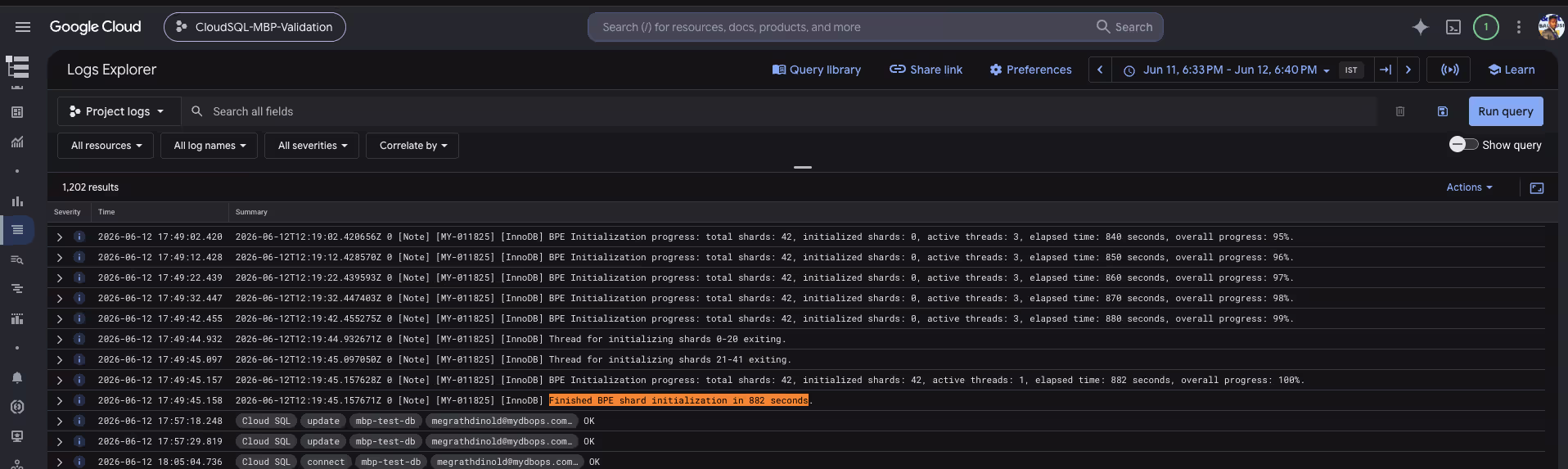The image size is (1568, 469).
Task: Open the Actions dropdown menu
Action: [1469, 187]
